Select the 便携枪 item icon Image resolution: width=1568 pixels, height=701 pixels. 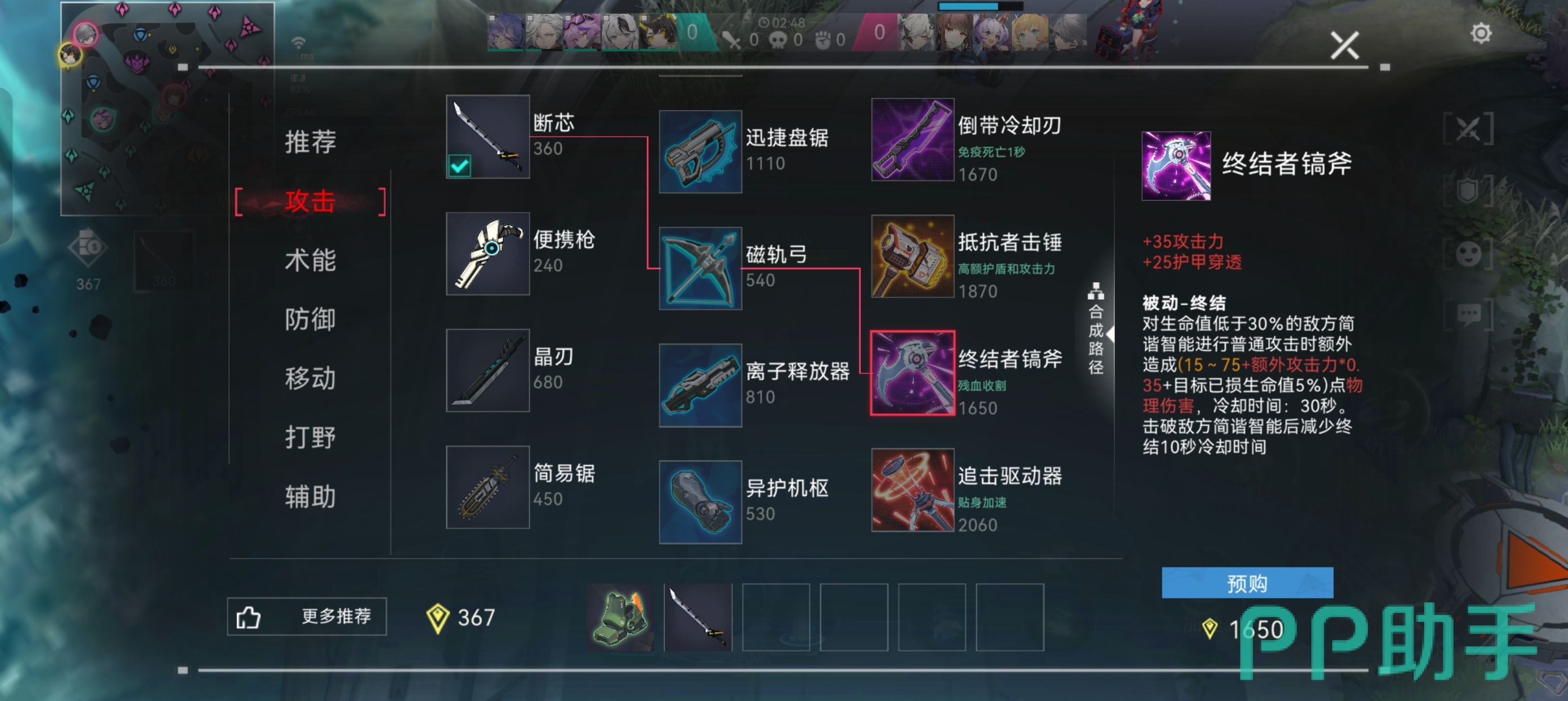coord(488,254)
